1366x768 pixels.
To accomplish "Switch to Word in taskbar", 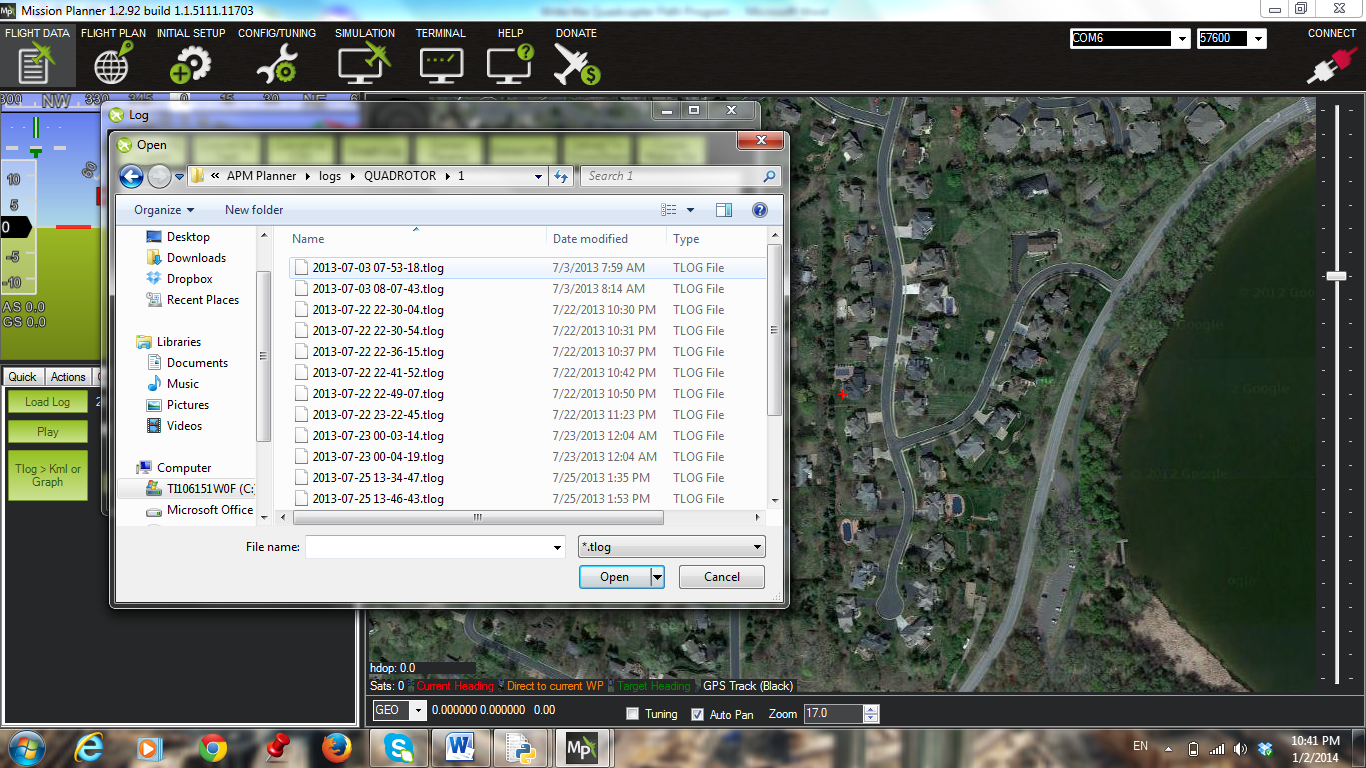I will (461, 747).
